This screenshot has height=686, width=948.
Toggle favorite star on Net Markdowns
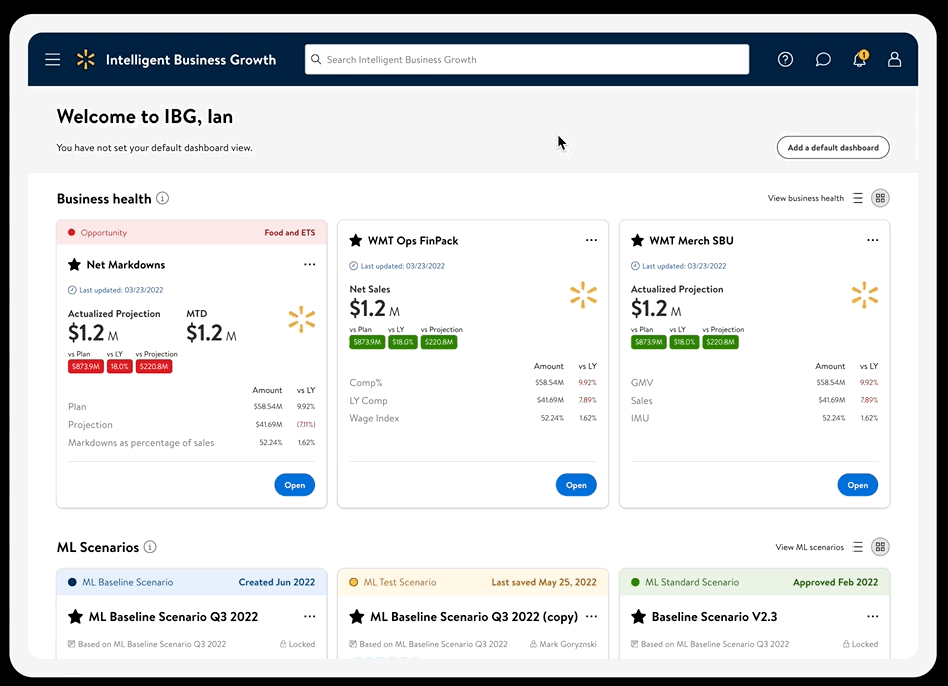pyautogui.click(x=74, y=265)
